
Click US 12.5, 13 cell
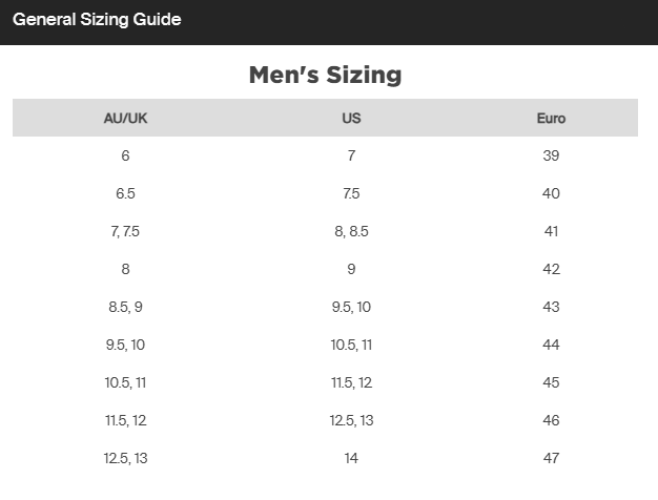pos(351,420)
